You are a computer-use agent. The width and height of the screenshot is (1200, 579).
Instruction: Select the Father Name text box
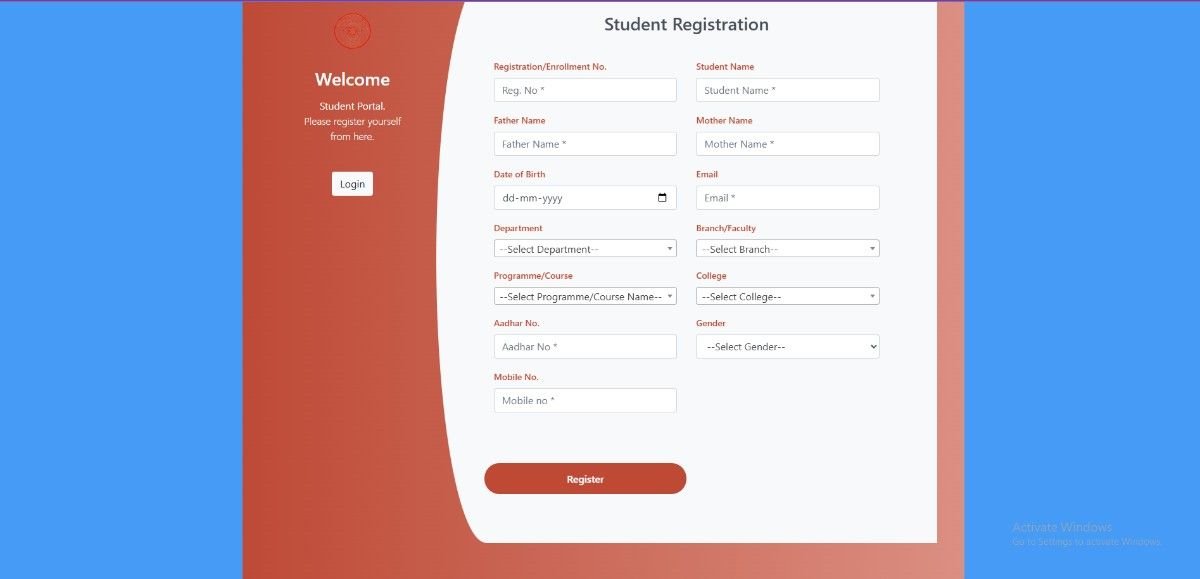click(x=585, y=144)
